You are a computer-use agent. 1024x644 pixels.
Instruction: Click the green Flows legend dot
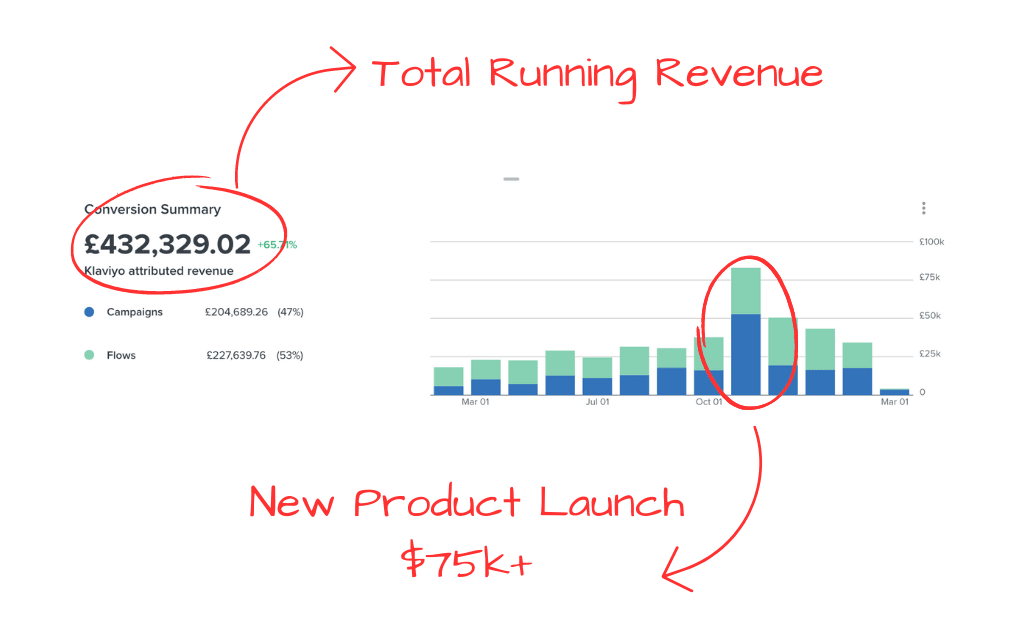click(x=90, y=355)
